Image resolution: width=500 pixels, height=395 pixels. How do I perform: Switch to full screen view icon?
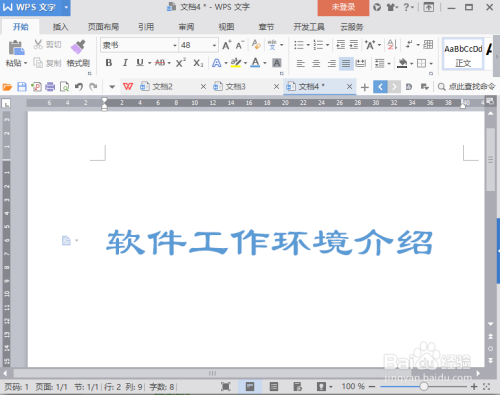coord(226,387)
